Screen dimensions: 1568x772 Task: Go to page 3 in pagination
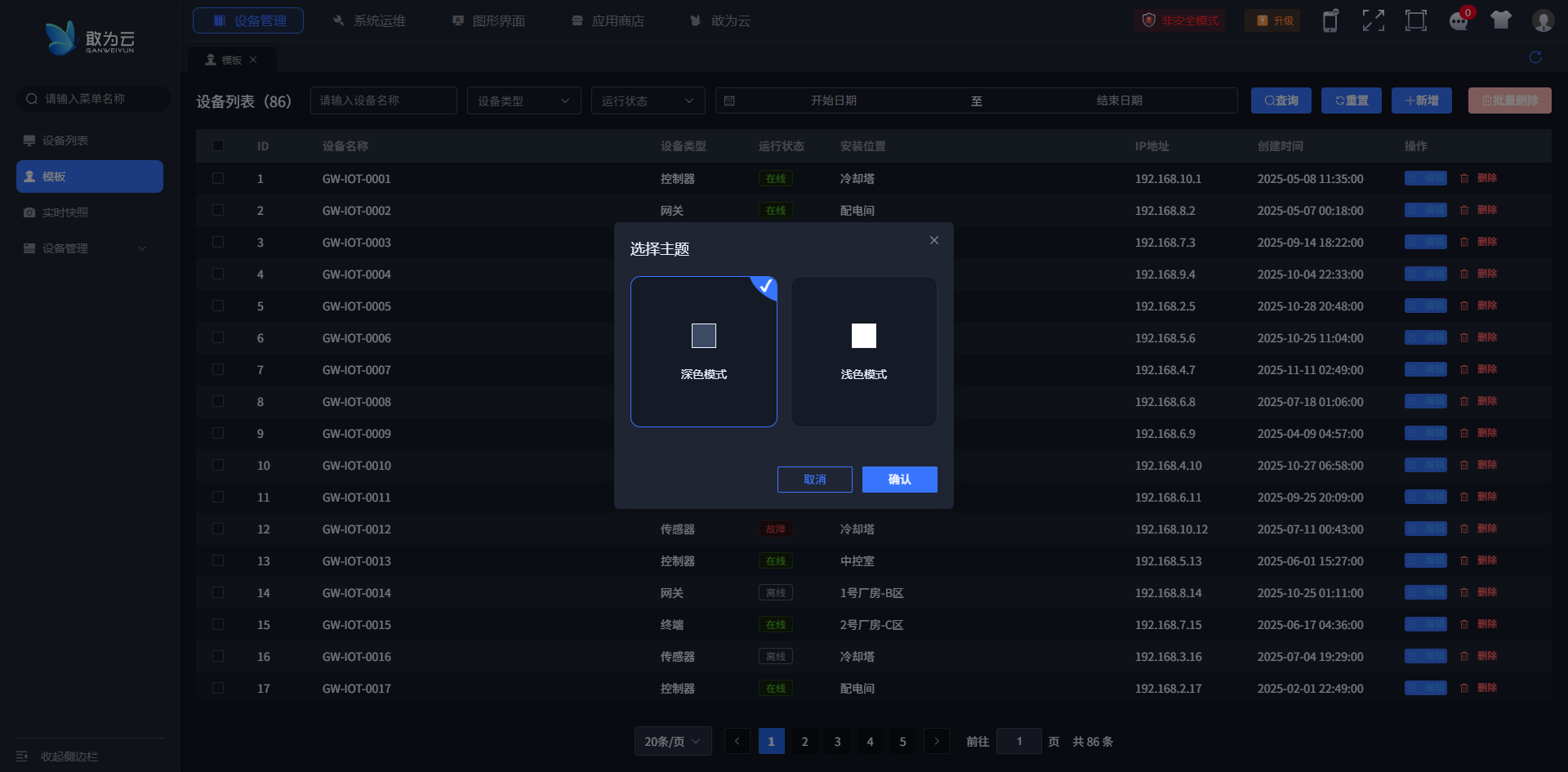[x=837, y=741]
